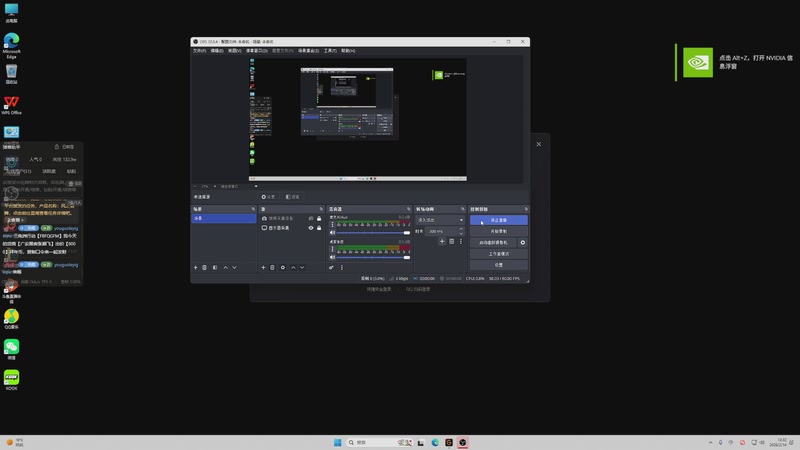Screen dimensions: 800x450
Task: Start the Virtual Camera
Action: pyautogui.click(x=493, y=242)
